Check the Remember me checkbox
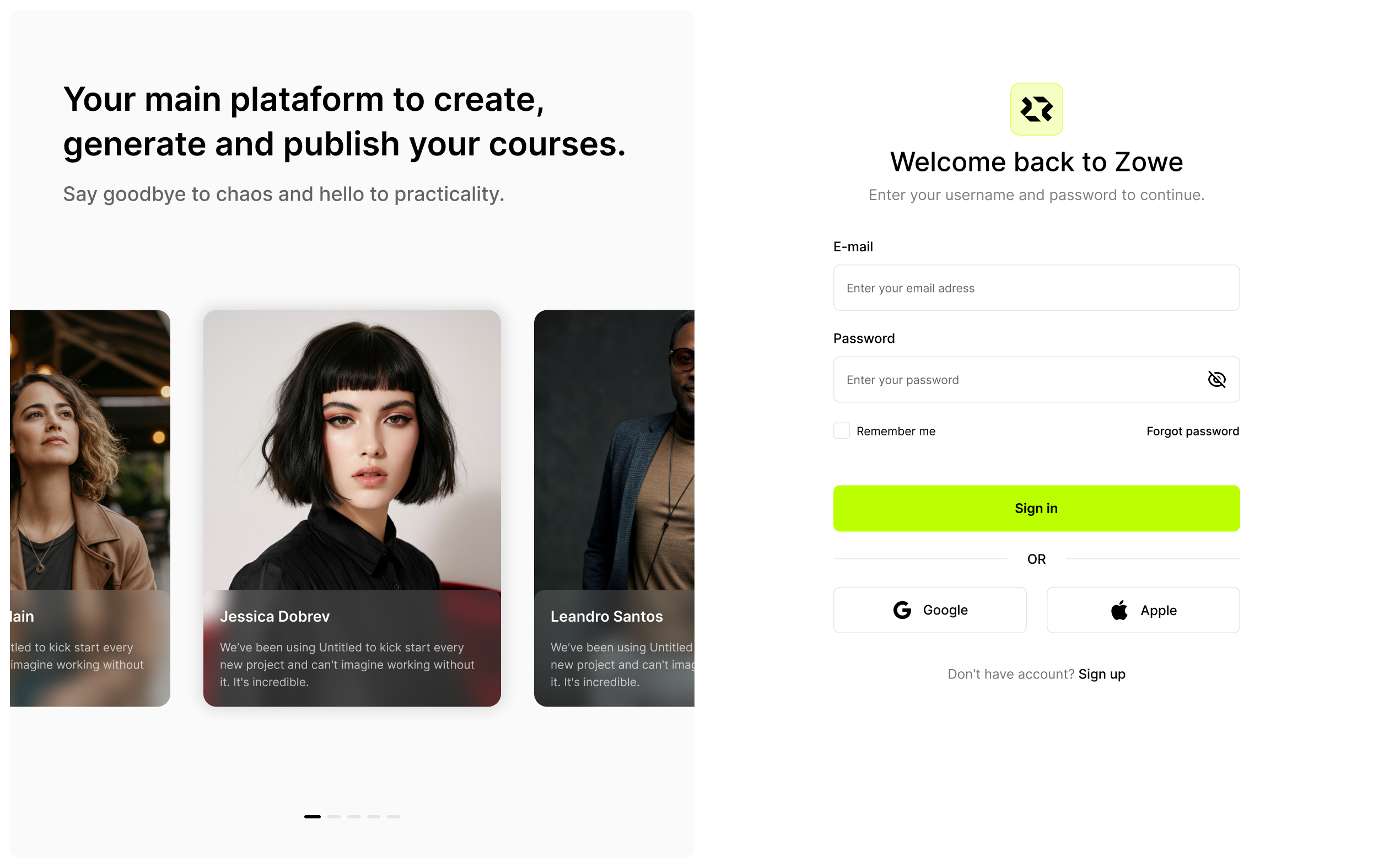Screen dimensions: 1389x868 (x=842, y=430)
